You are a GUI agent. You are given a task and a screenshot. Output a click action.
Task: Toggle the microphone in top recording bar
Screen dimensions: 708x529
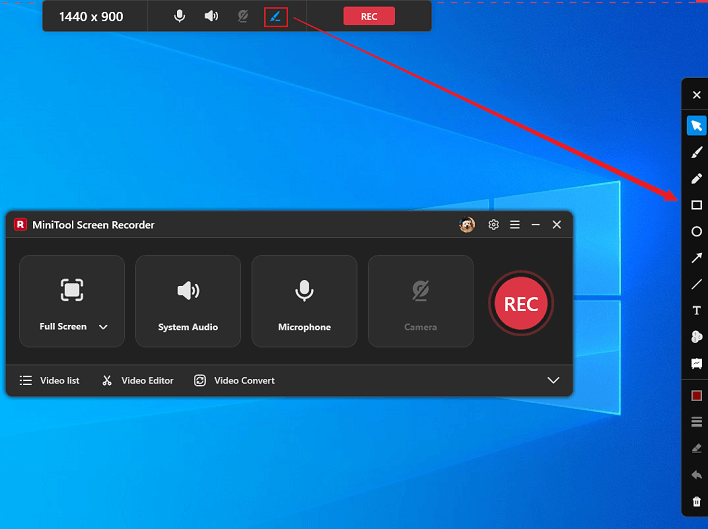tap(179, 16)
